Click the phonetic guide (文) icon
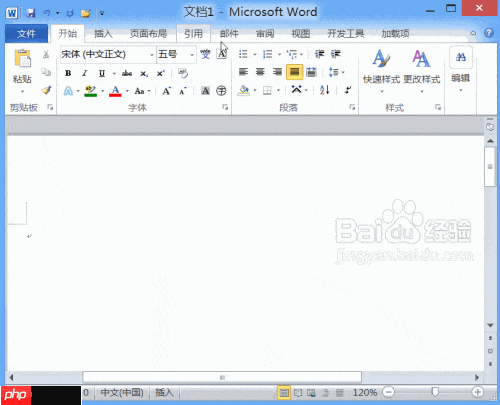This screenshot has width=500, height=405. 205,54
